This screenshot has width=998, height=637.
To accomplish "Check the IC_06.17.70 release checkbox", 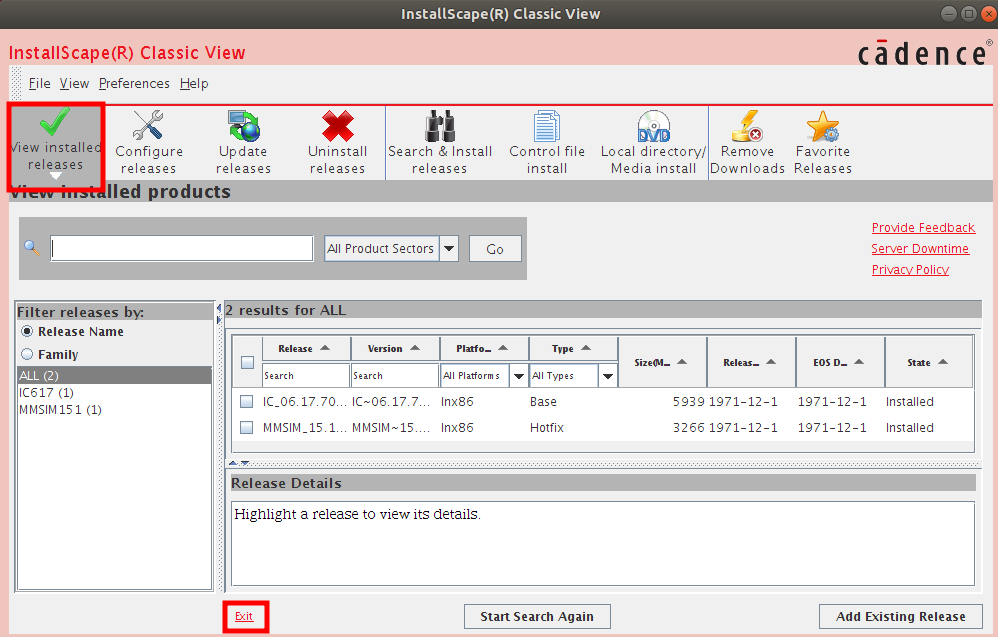I will pos(246,402).
